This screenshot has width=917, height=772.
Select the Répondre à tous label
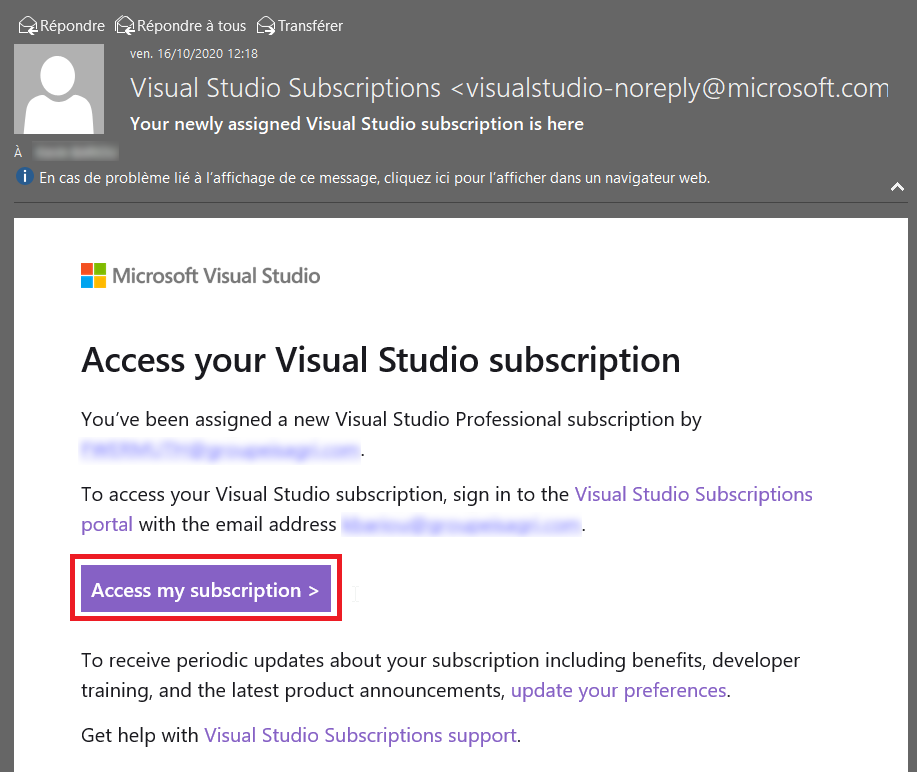pyautogui.click(x=191, y=26)
